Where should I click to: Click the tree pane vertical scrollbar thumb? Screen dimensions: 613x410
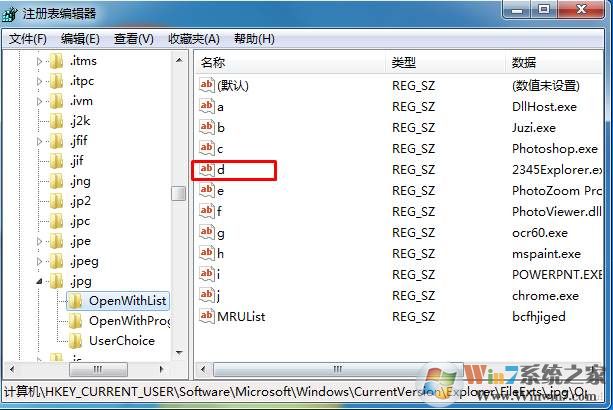179,193
